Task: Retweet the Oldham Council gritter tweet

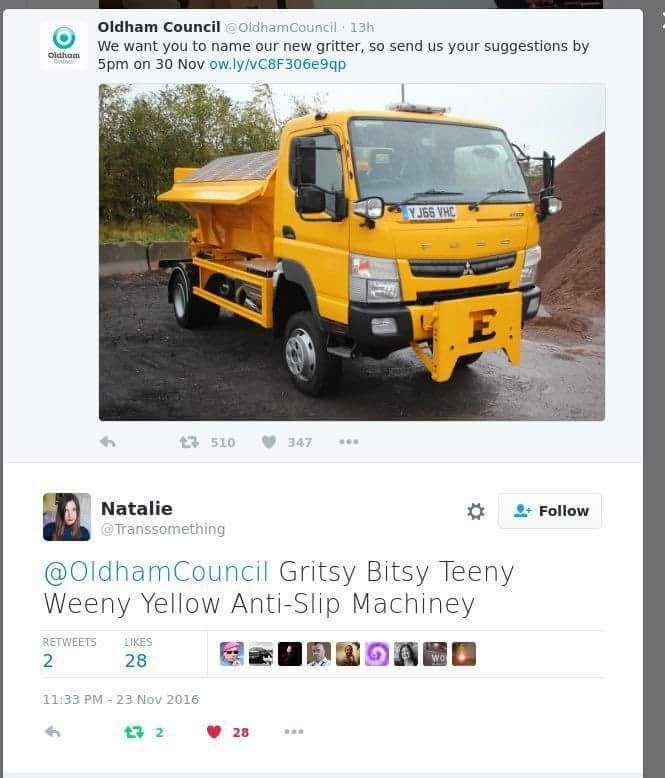Action: pos(189,442)
